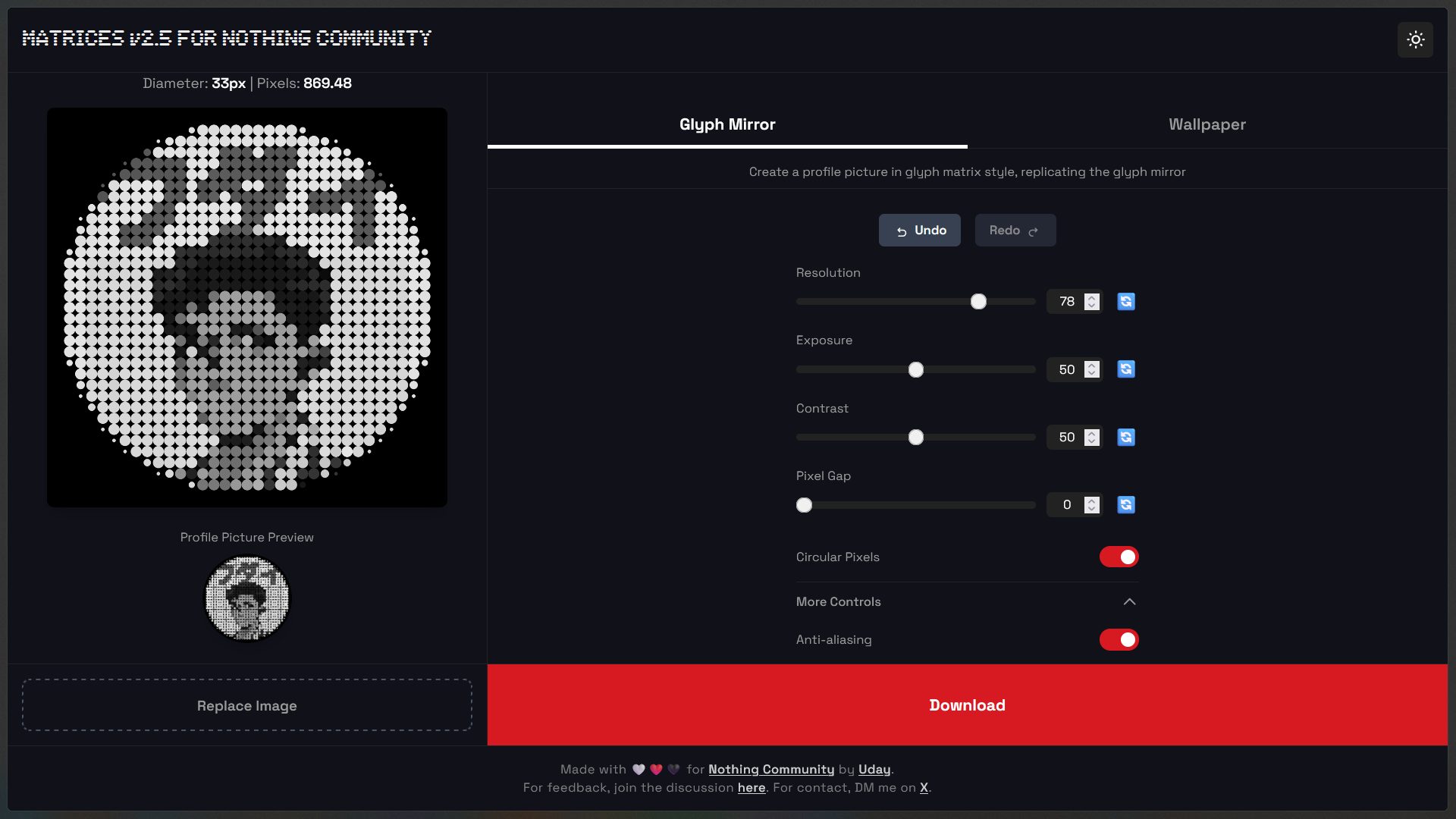Switch to the Wallpaper tab
Screen dimensions: 1456x819
pyautogui.click(x=1207, y=124)
